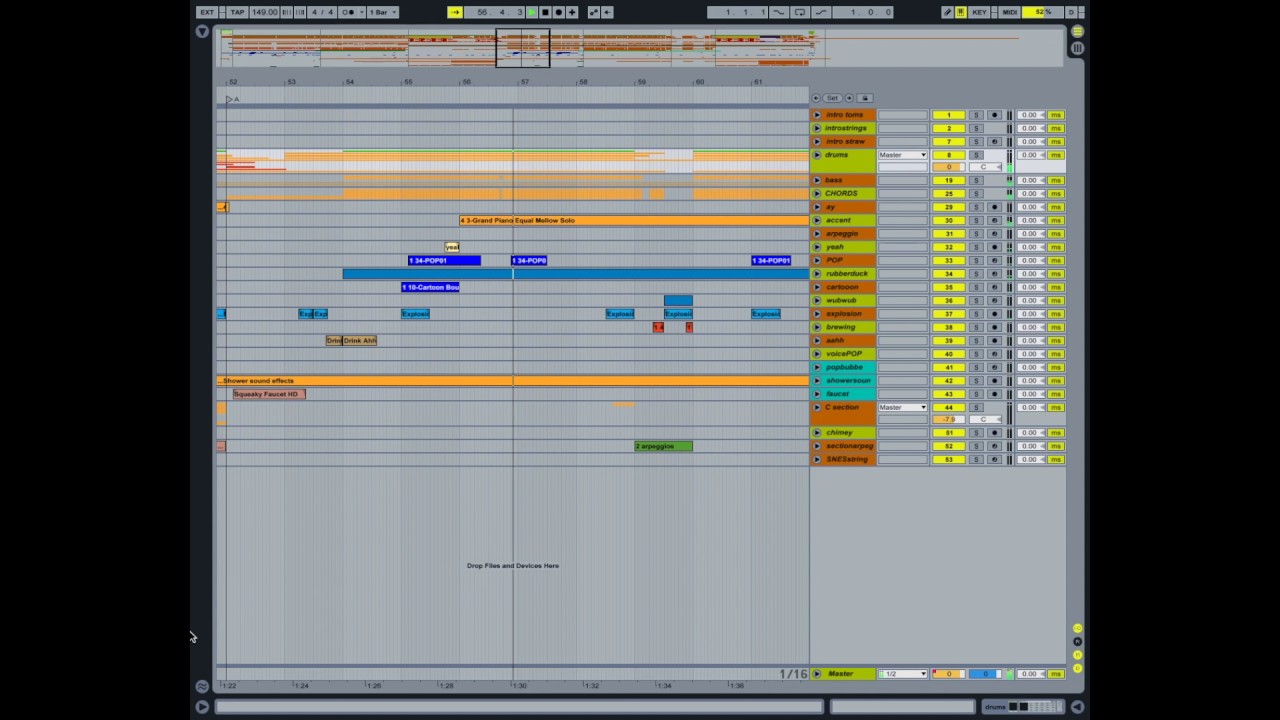Stop playback with the transport stop button
The height and width of the screenshot is (720, 1280).
click(545, 12)
